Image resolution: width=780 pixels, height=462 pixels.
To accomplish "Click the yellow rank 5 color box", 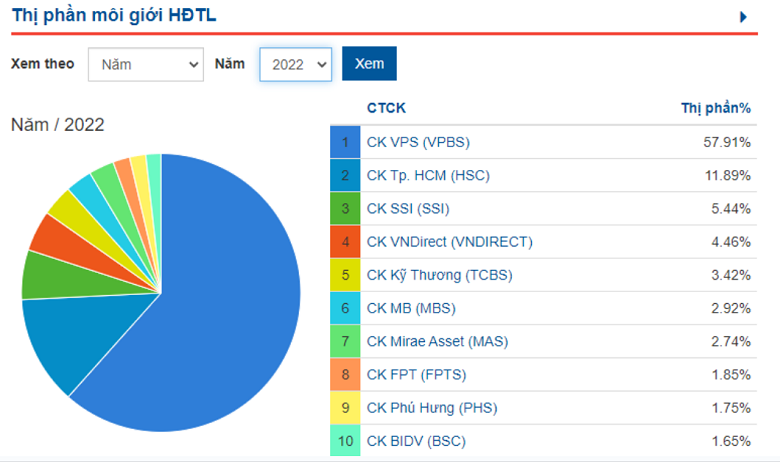I will coord(345,274).
